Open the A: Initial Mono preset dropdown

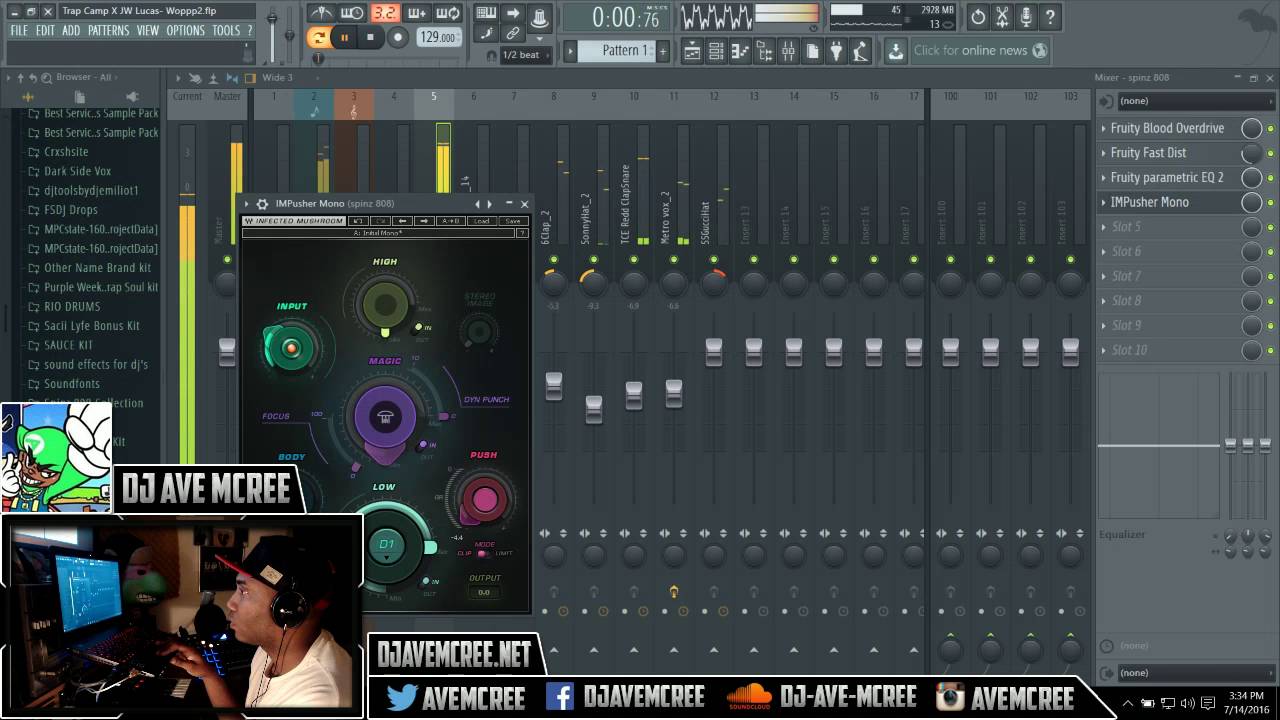(x=380, y=232)
